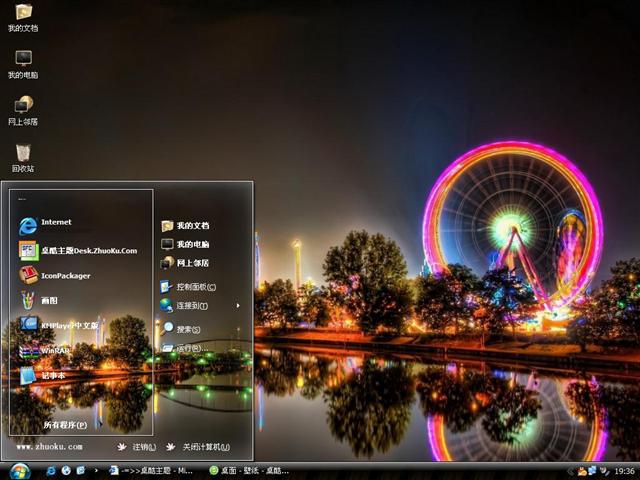
Task: Open Internet Explorer from the start menu
Action: tap(55, 222)
